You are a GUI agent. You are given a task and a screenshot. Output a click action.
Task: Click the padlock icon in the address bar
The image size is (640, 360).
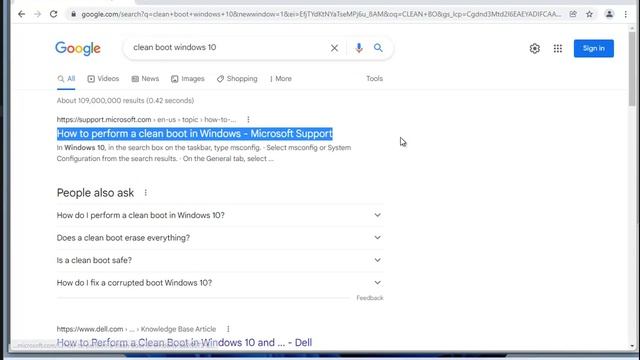(x=73, y=14)
